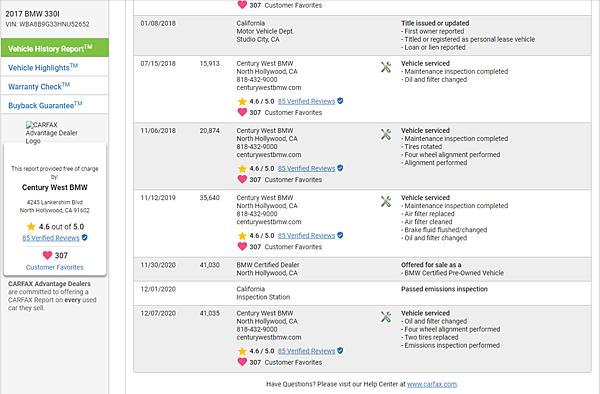
Task: Visit www.carfax.com Help Center link
Action: 432,384
